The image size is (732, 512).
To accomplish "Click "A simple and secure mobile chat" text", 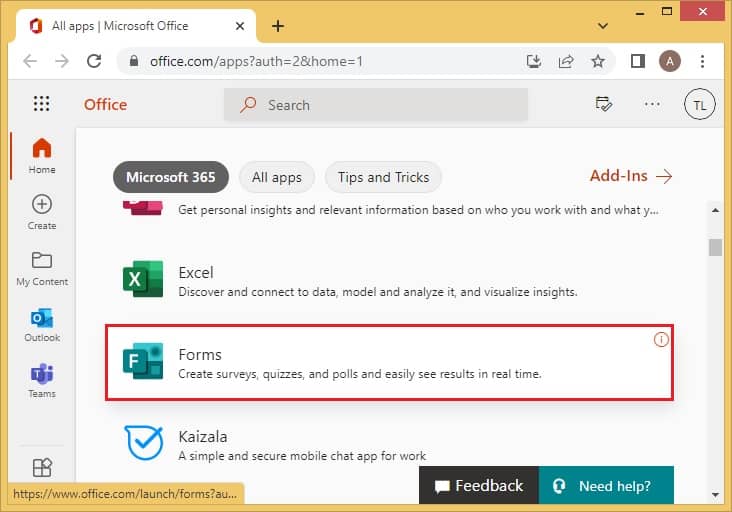I will pyautogui.click(x=302, y=456).
